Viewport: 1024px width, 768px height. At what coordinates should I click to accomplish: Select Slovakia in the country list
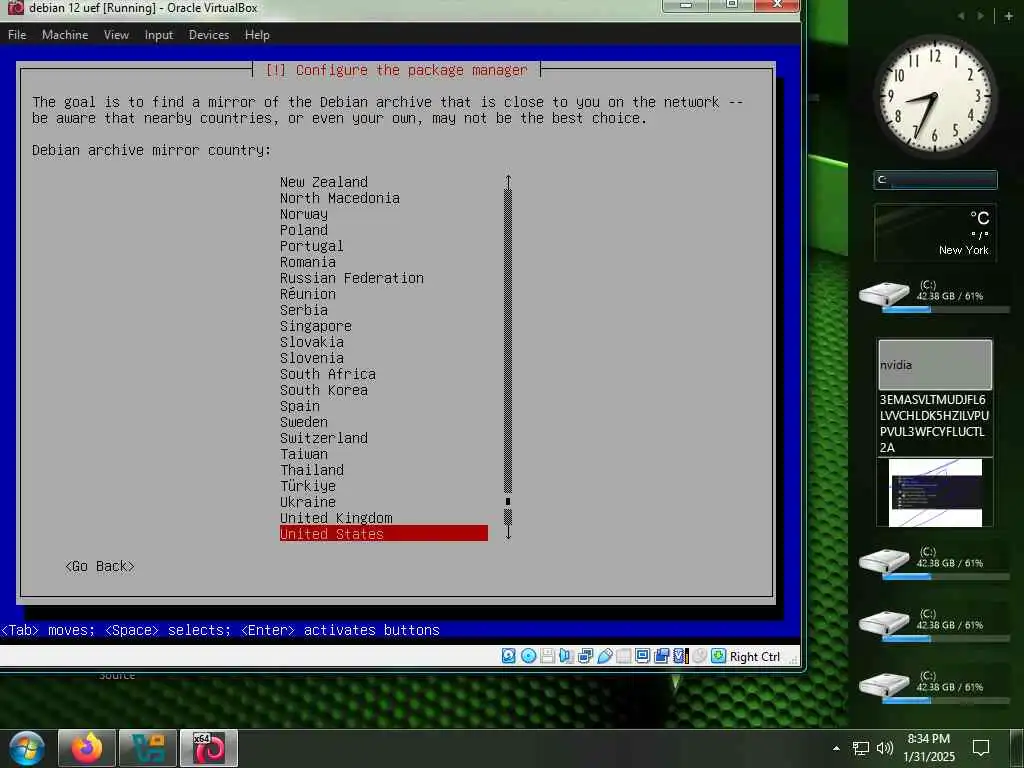tap(312, 342)
